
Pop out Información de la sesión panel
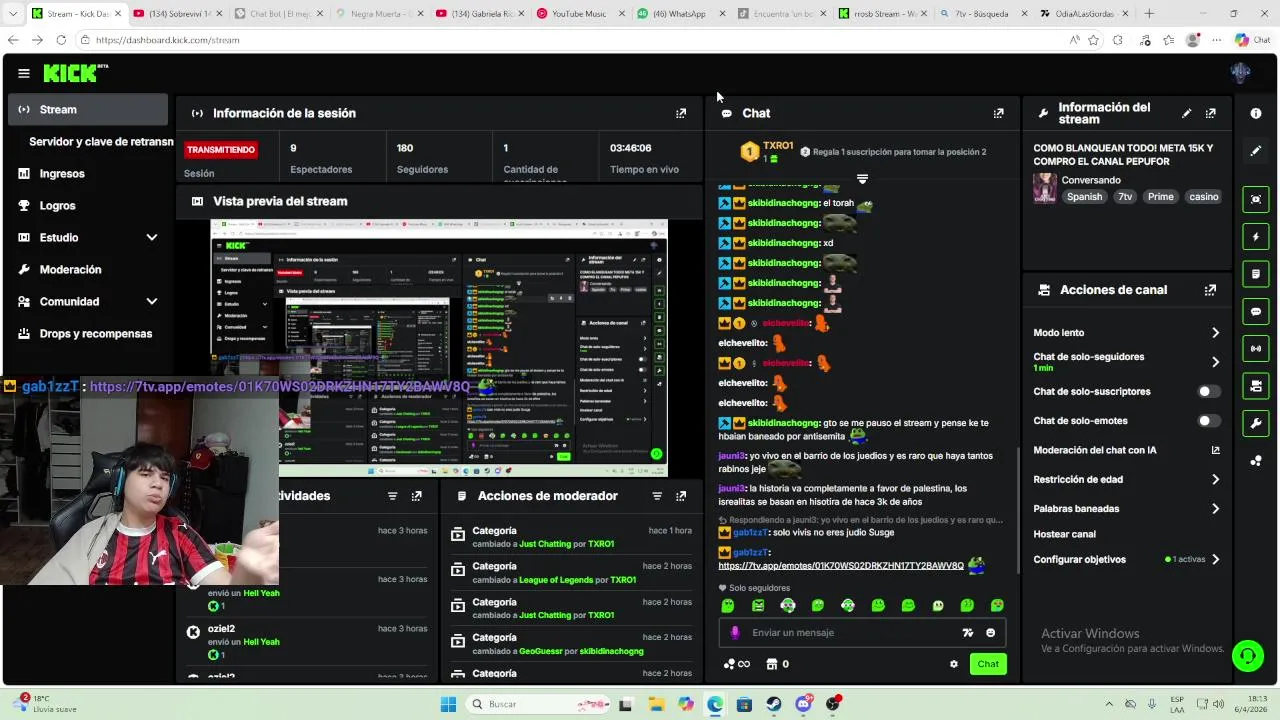[x=681, y=113]
